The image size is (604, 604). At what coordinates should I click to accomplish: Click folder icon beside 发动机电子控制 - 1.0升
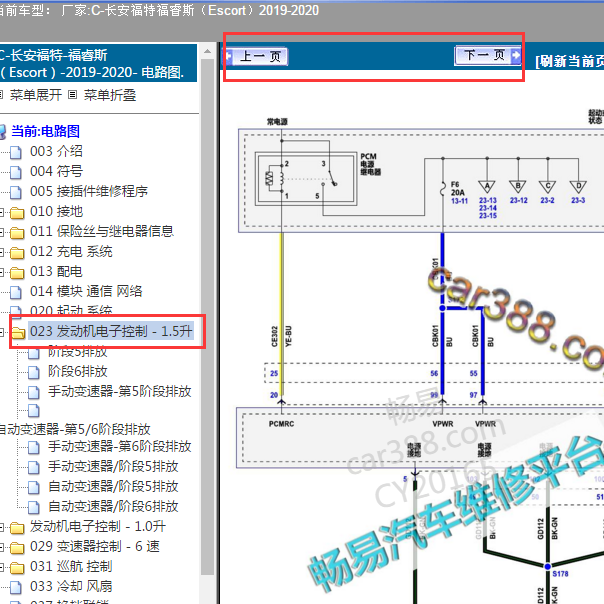click(17, 528)
